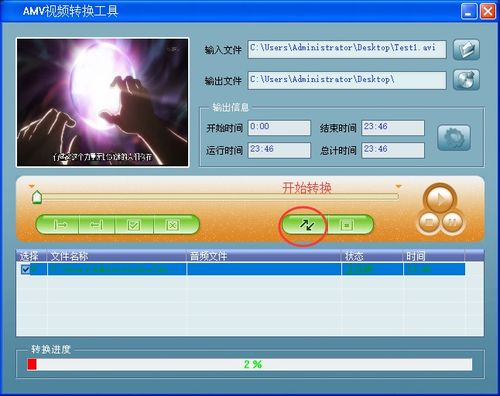
Task: Open the gear settings button
Action: point(454,138)
